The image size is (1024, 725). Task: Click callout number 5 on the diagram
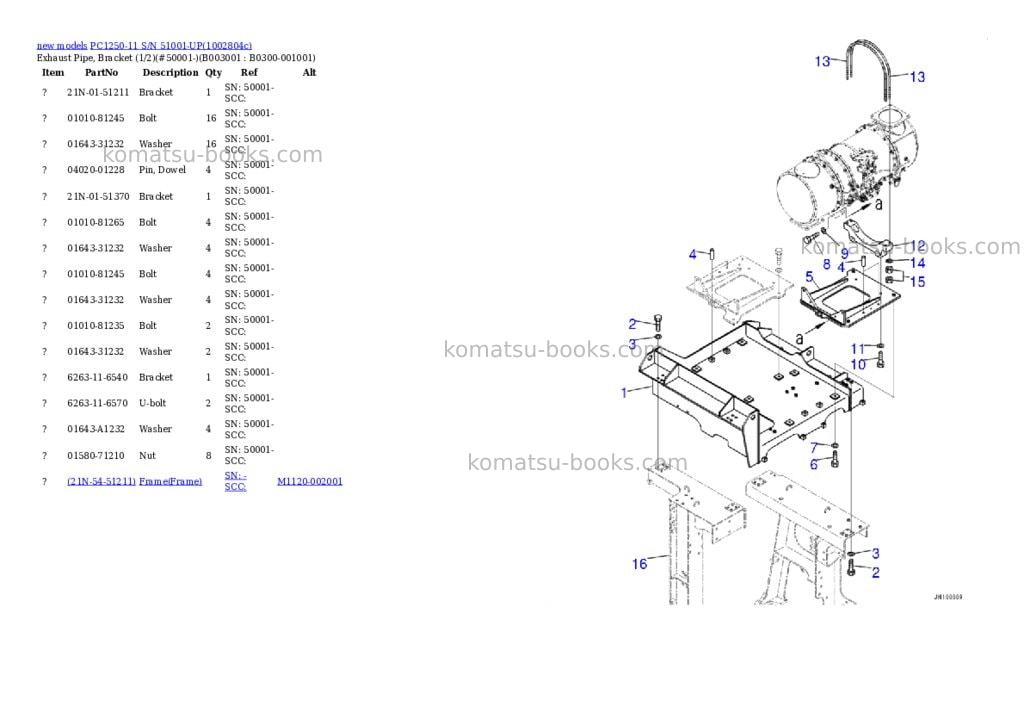coord(809,277)
